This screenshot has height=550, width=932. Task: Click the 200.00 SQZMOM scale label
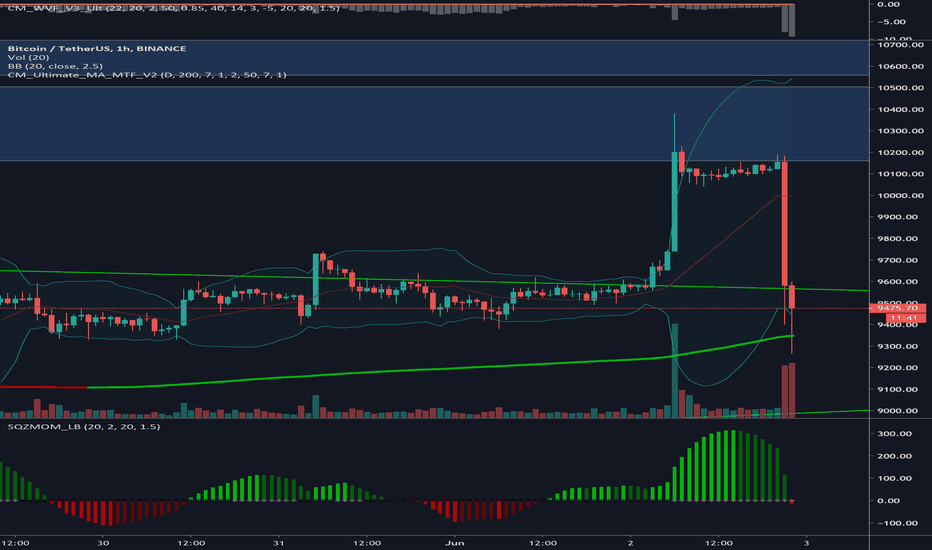(x=895, y=456)
